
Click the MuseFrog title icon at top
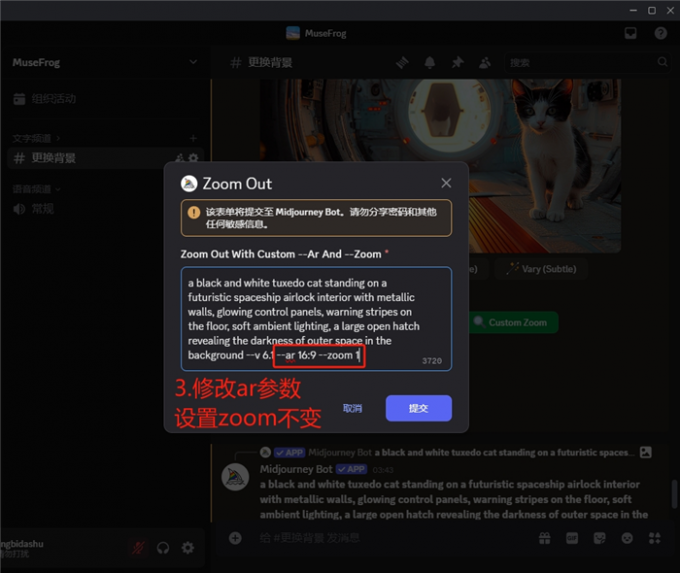pos(293,33)
